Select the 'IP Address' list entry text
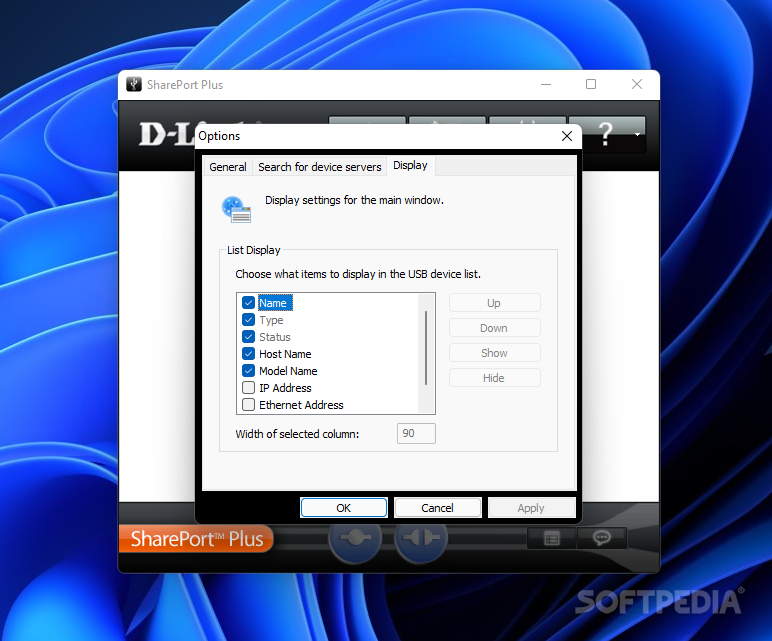The width and height of the screenshot is (772, 641). (x=285, y=388)
